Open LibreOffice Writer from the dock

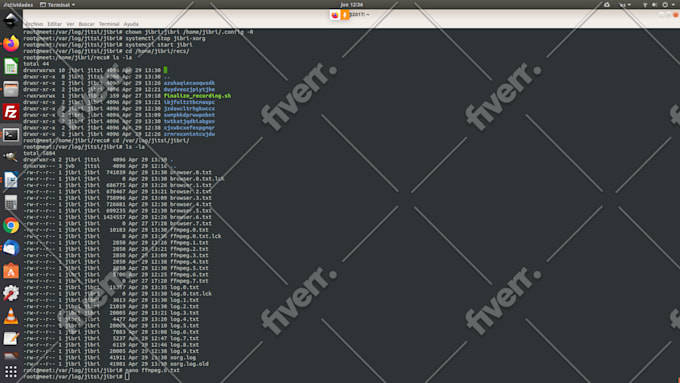11,180
